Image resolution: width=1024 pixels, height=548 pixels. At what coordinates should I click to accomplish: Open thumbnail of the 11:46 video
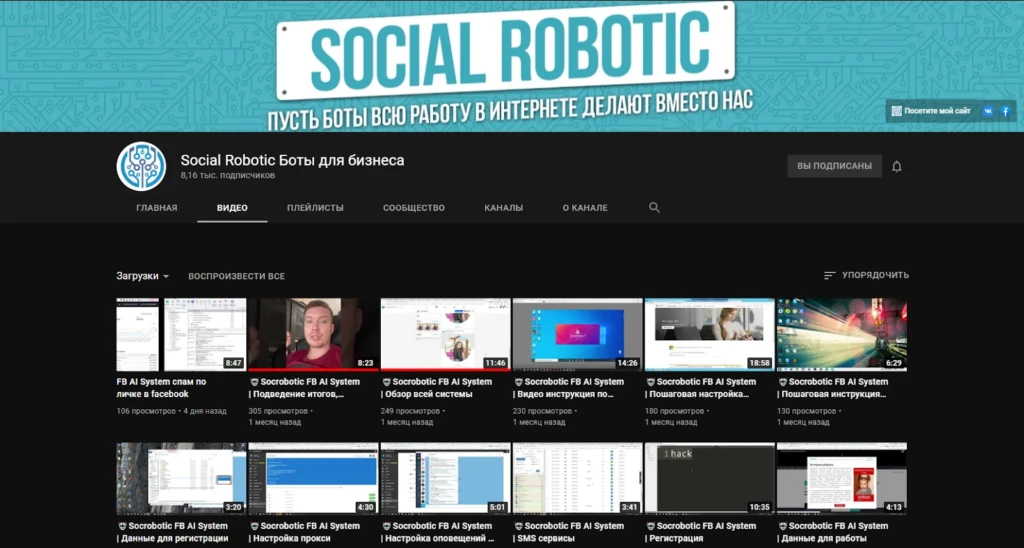point(445,334)
